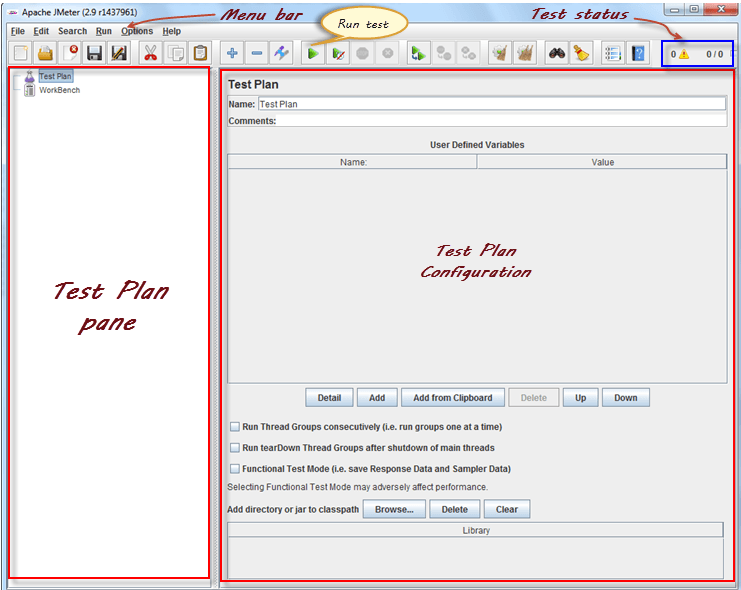
Task: Click the Browse... classpath button
Action: (x=394, y=509)
